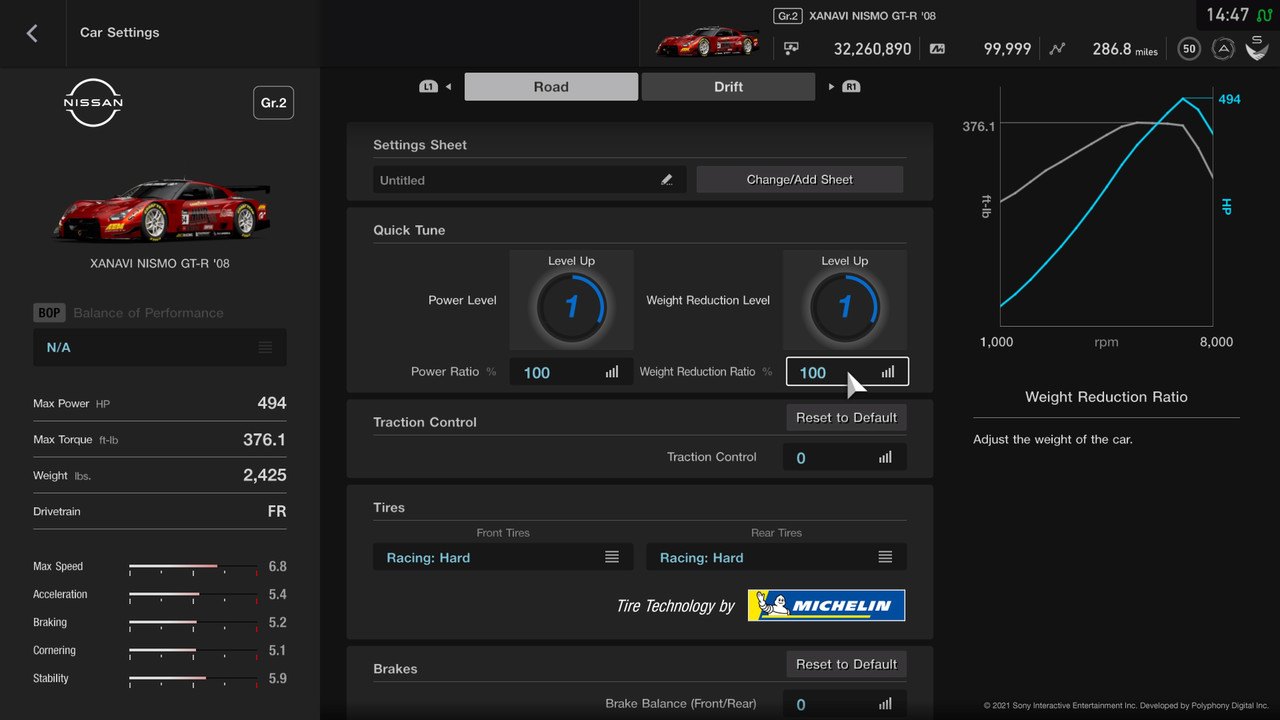Reset Traction Control to default
Image resolution: width=1280 pixels, height=720 pixels.
click(846, 417)
